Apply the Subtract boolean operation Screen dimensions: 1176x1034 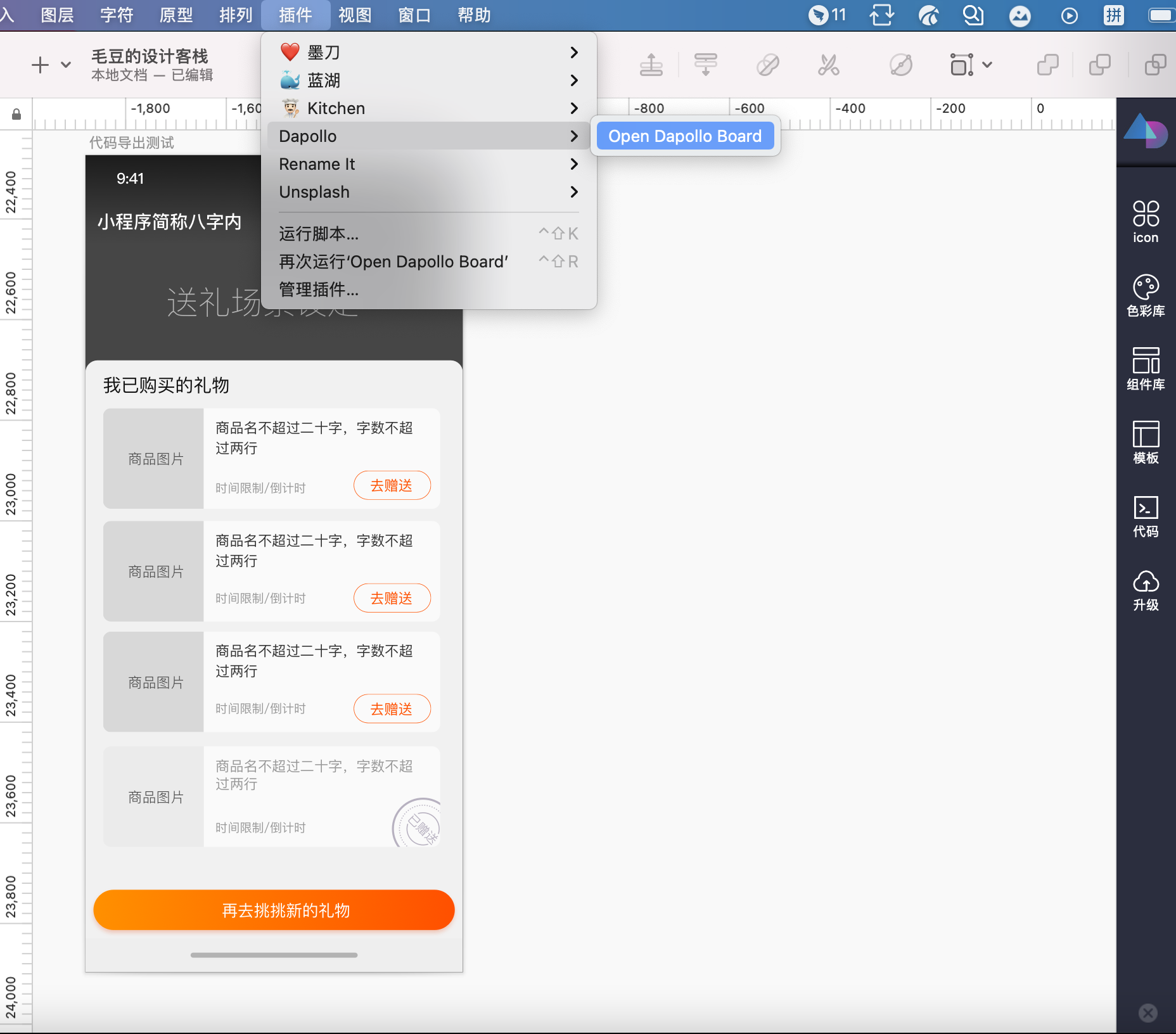(x=1099, y=65)
